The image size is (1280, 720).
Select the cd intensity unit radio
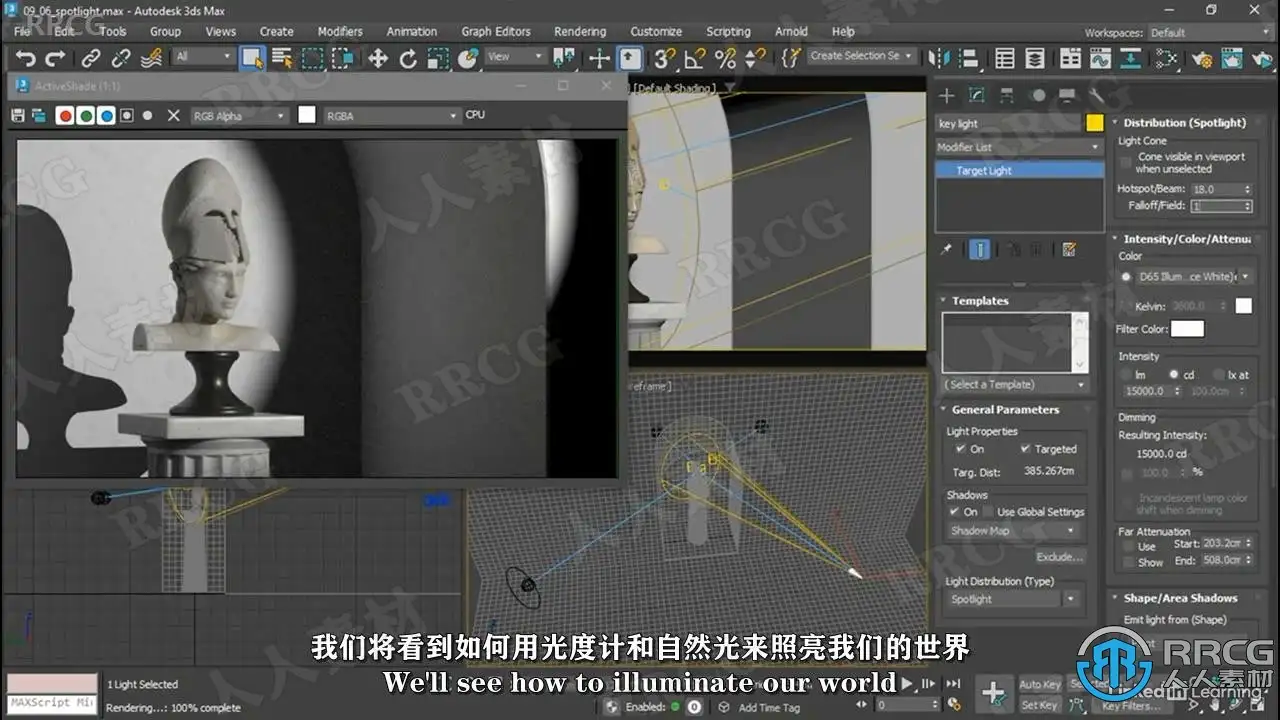pyautogui.click(x=1174, y=375)
